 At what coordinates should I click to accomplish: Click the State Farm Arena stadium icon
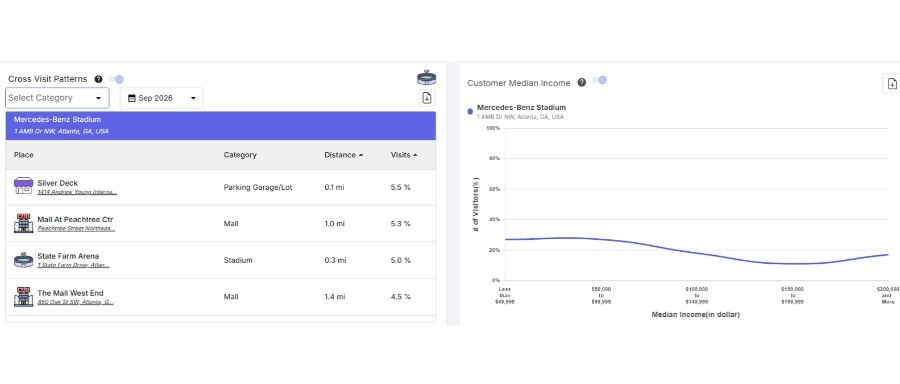pyautogui.click(x=24, y=260)
